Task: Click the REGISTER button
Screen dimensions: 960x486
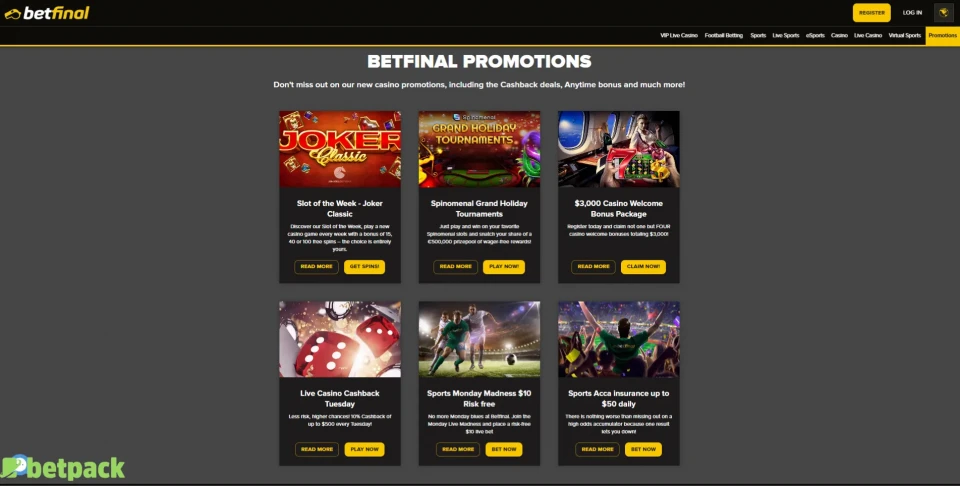Action: [x=872, y=12]
